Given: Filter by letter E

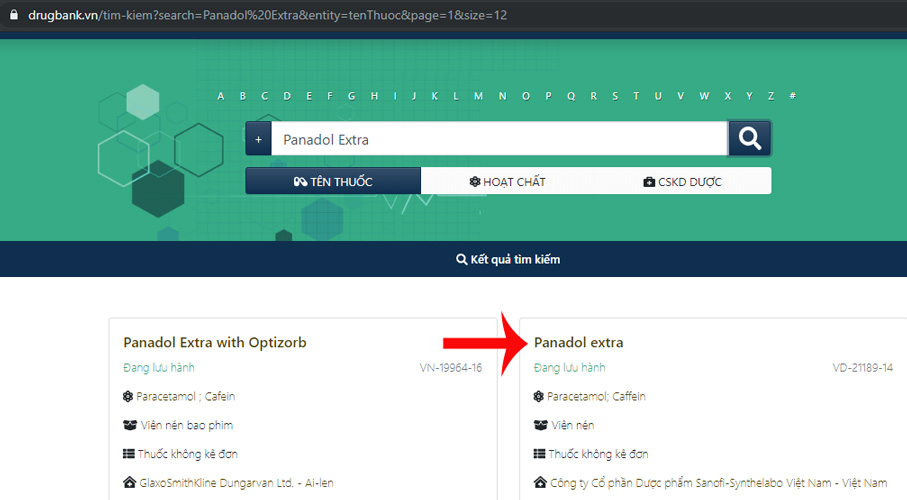Looking at the screenshot, I should (x=309, y=96).
